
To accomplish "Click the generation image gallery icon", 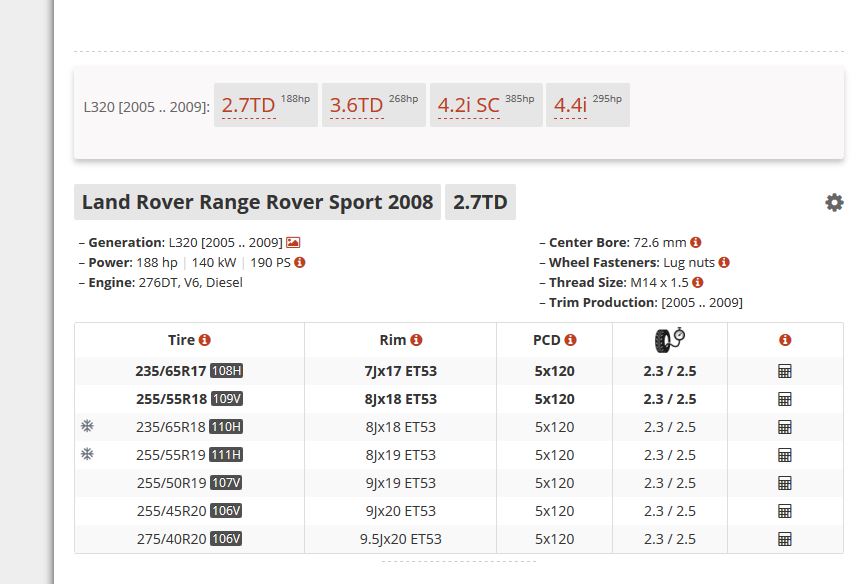I will [x=293, y=243].
